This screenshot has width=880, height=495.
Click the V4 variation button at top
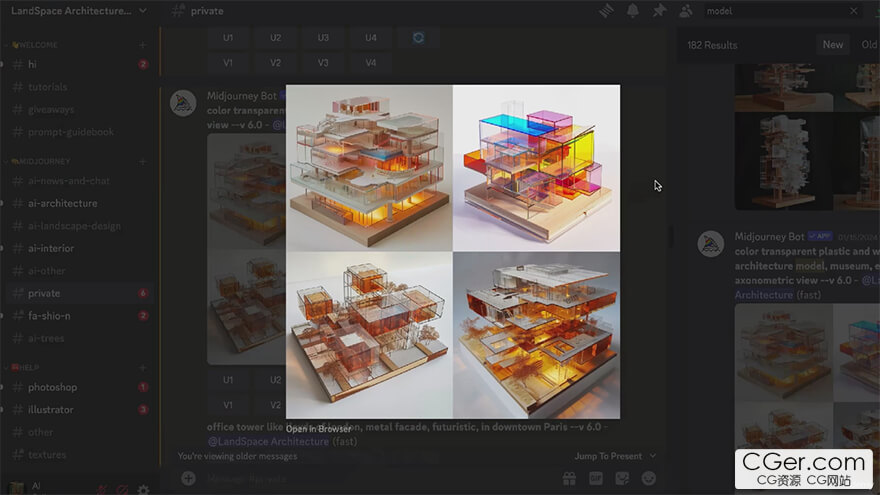point(371,63)
